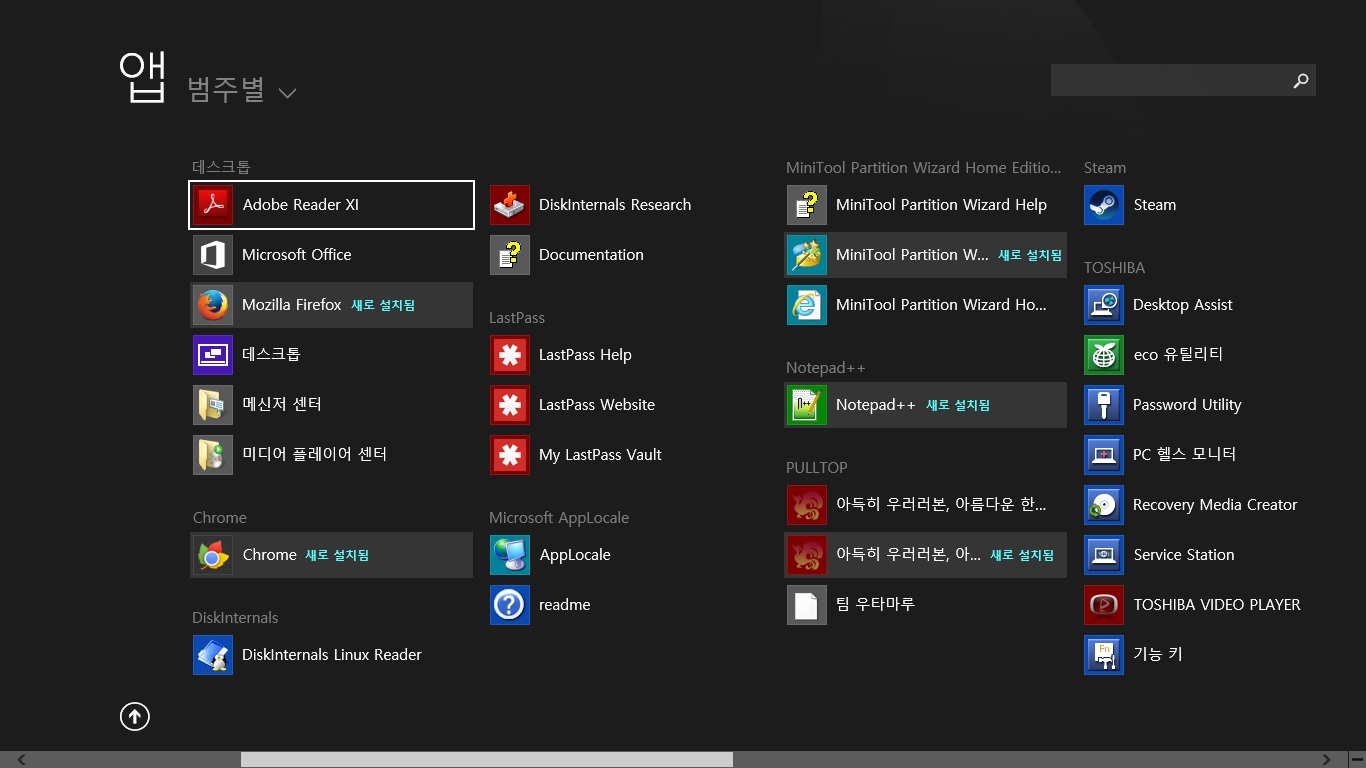This screenshot has width=1366, height=768.
Task: Open the 팀 우타마루 document icon
Action: tap(807, 605)
